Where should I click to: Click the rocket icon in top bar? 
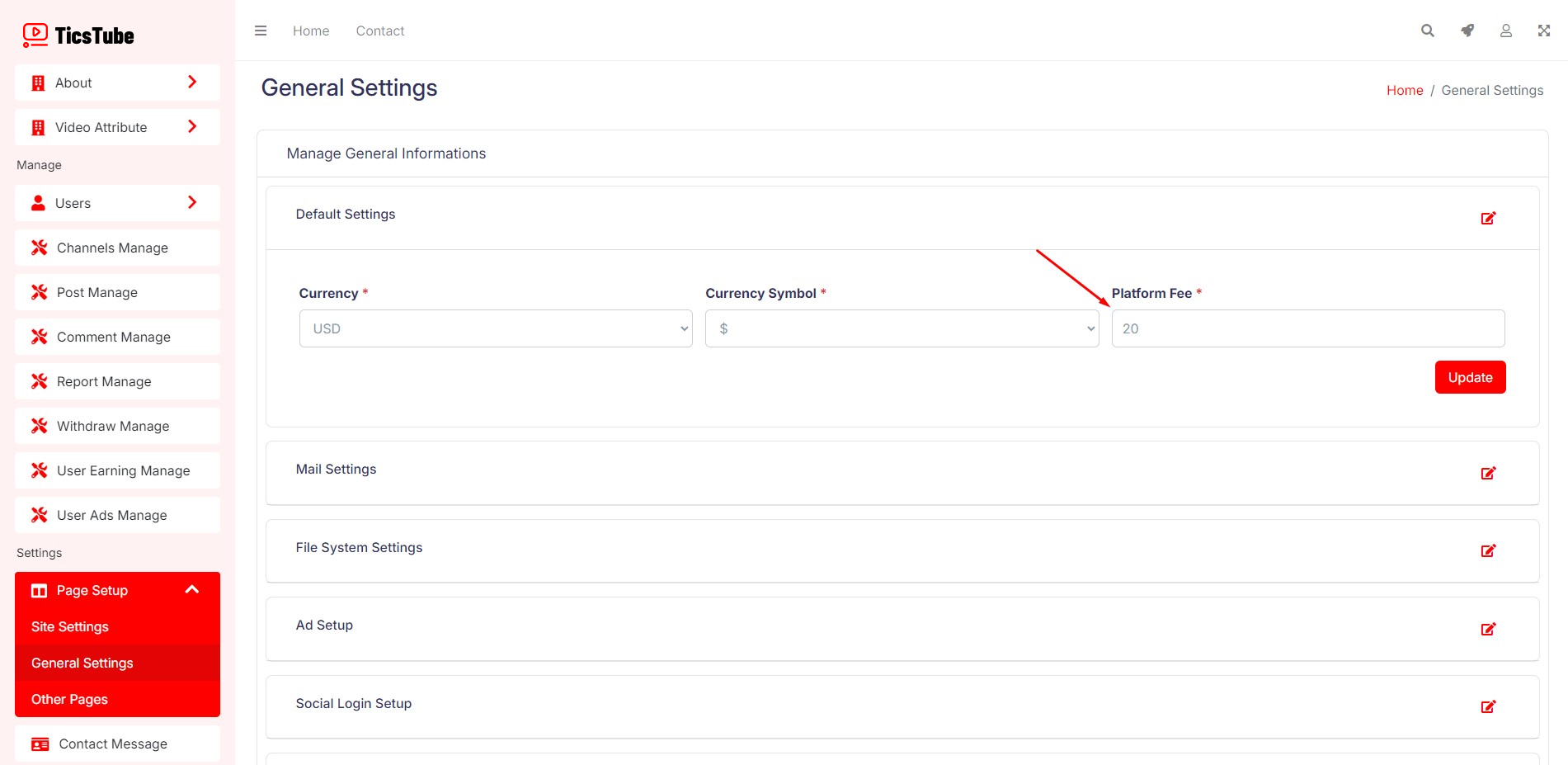point(1467,31)
